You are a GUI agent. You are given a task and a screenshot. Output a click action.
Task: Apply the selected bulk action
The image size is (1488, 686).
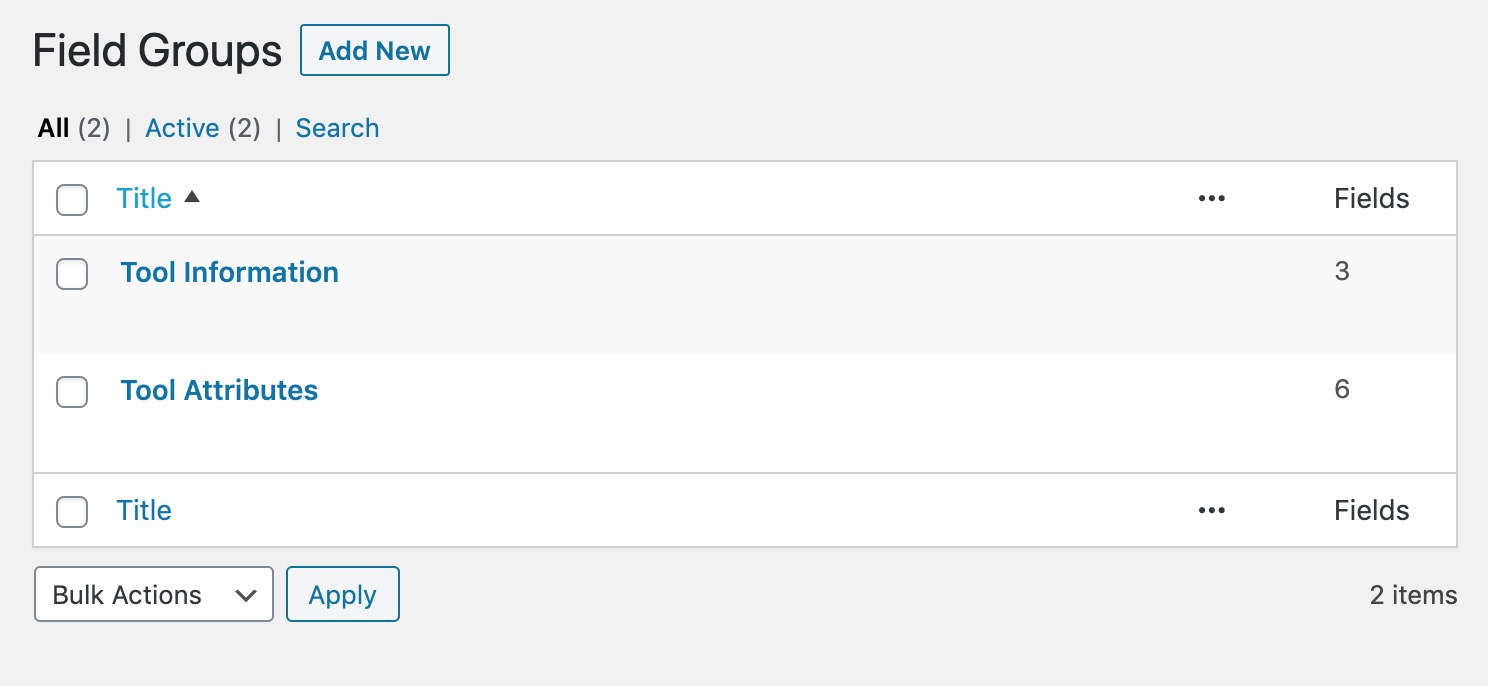(342, 594)
